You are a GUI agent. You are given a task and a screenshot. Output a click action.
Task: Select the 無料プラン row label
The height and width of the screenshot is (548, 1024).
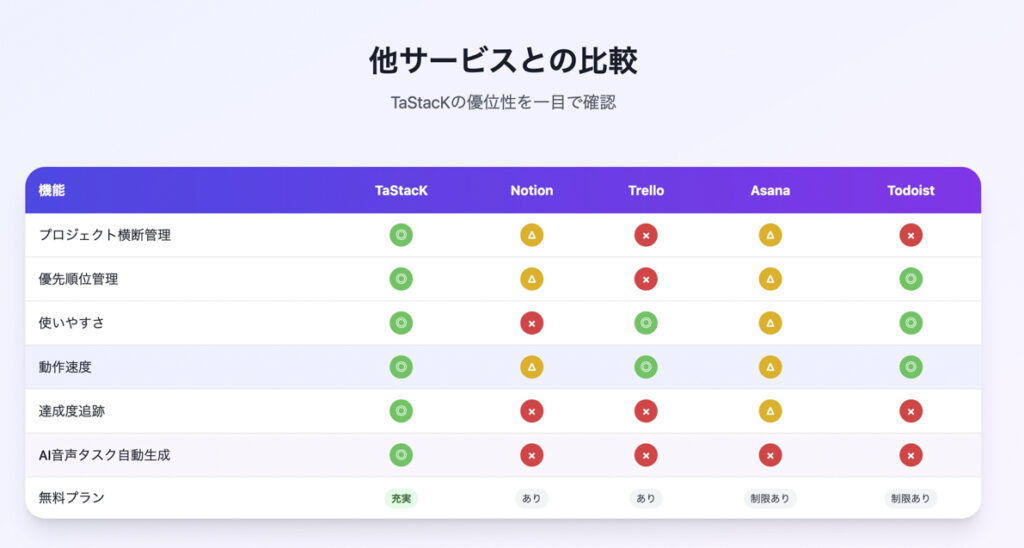[71, 498]
